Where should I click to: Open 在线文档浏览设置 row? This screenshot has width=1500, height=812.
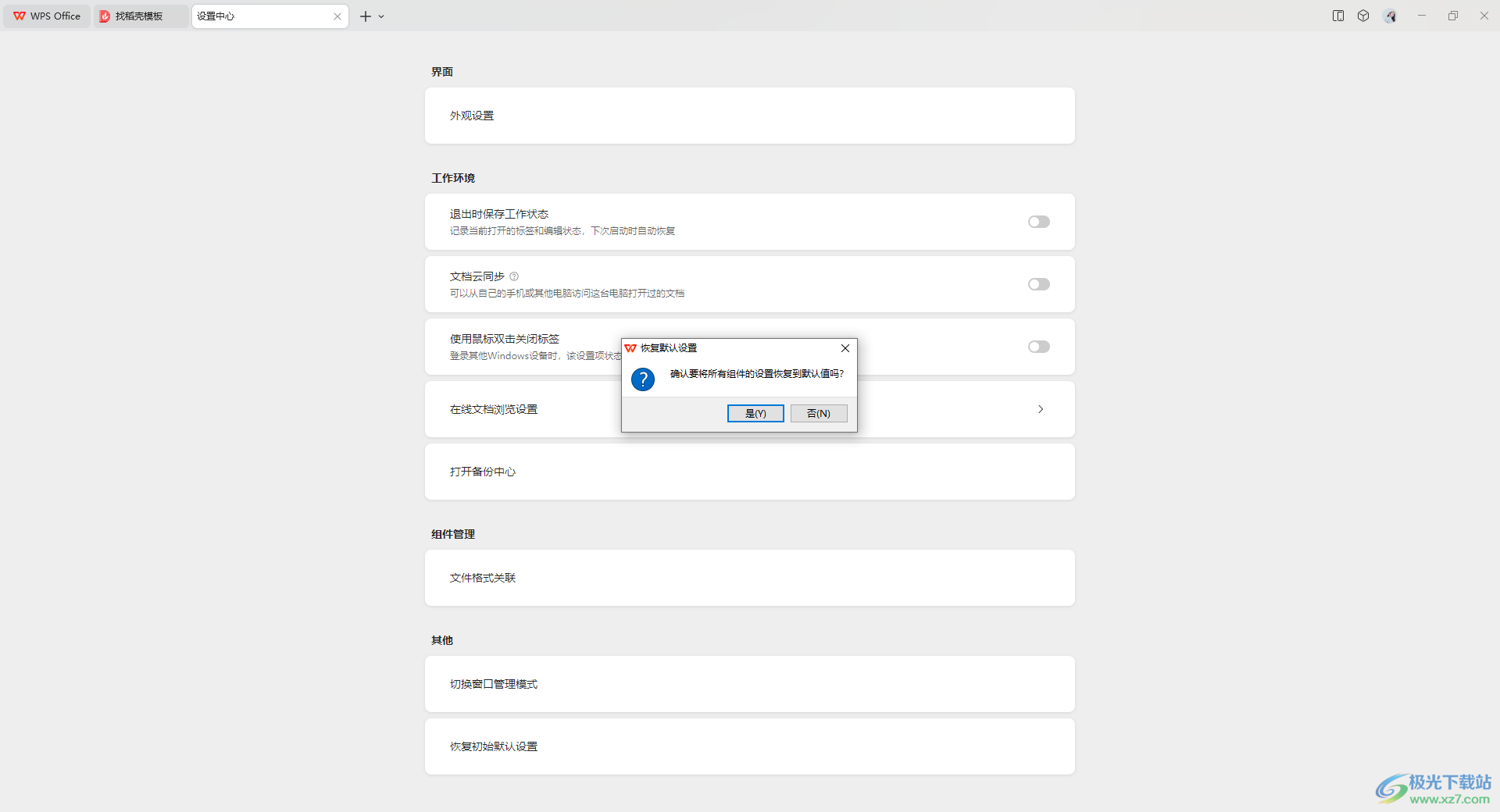pyautogui.click(x=750, y=409)
